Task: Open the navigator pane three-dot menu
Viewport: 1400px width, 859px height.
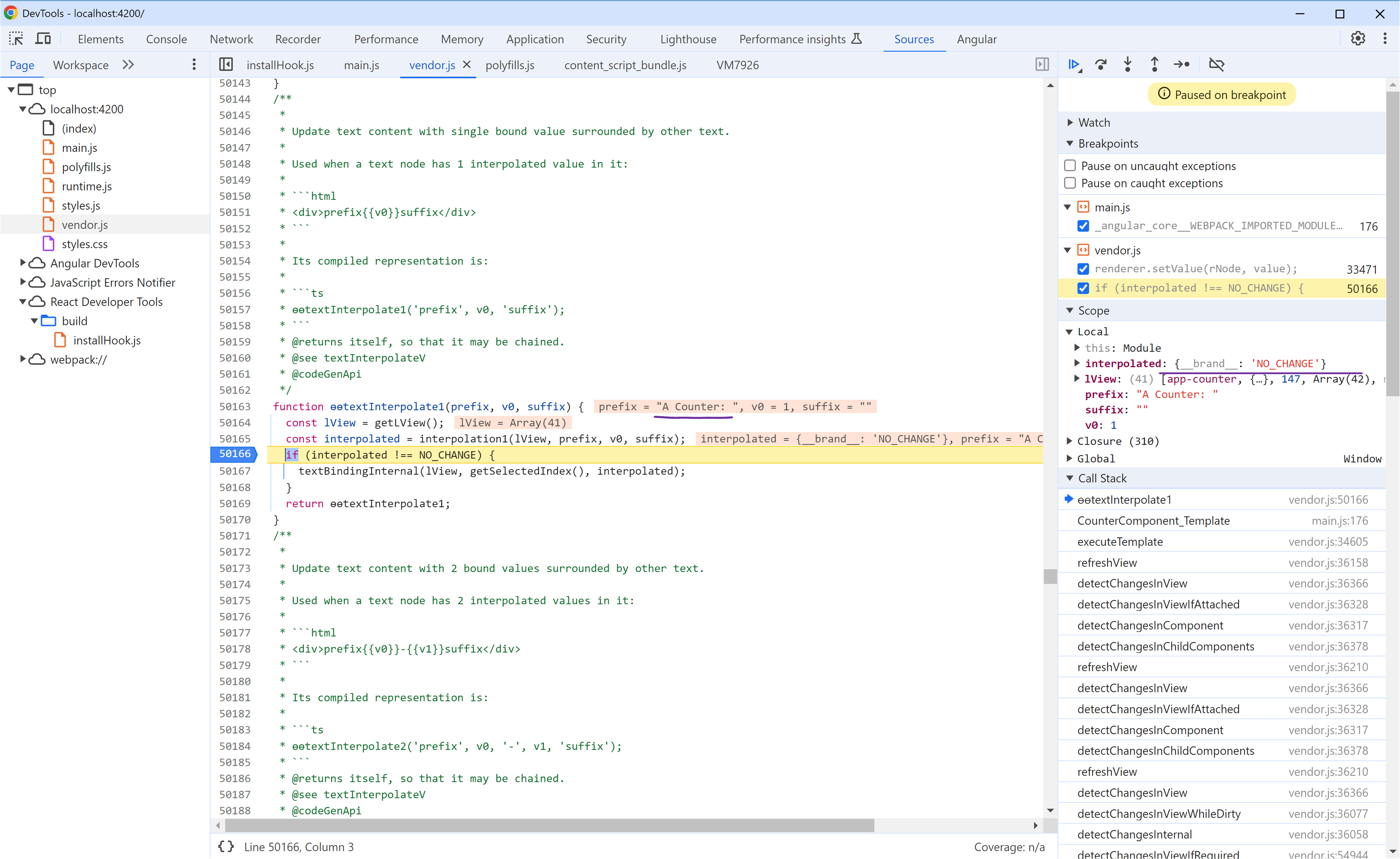Action: point(194,65)
